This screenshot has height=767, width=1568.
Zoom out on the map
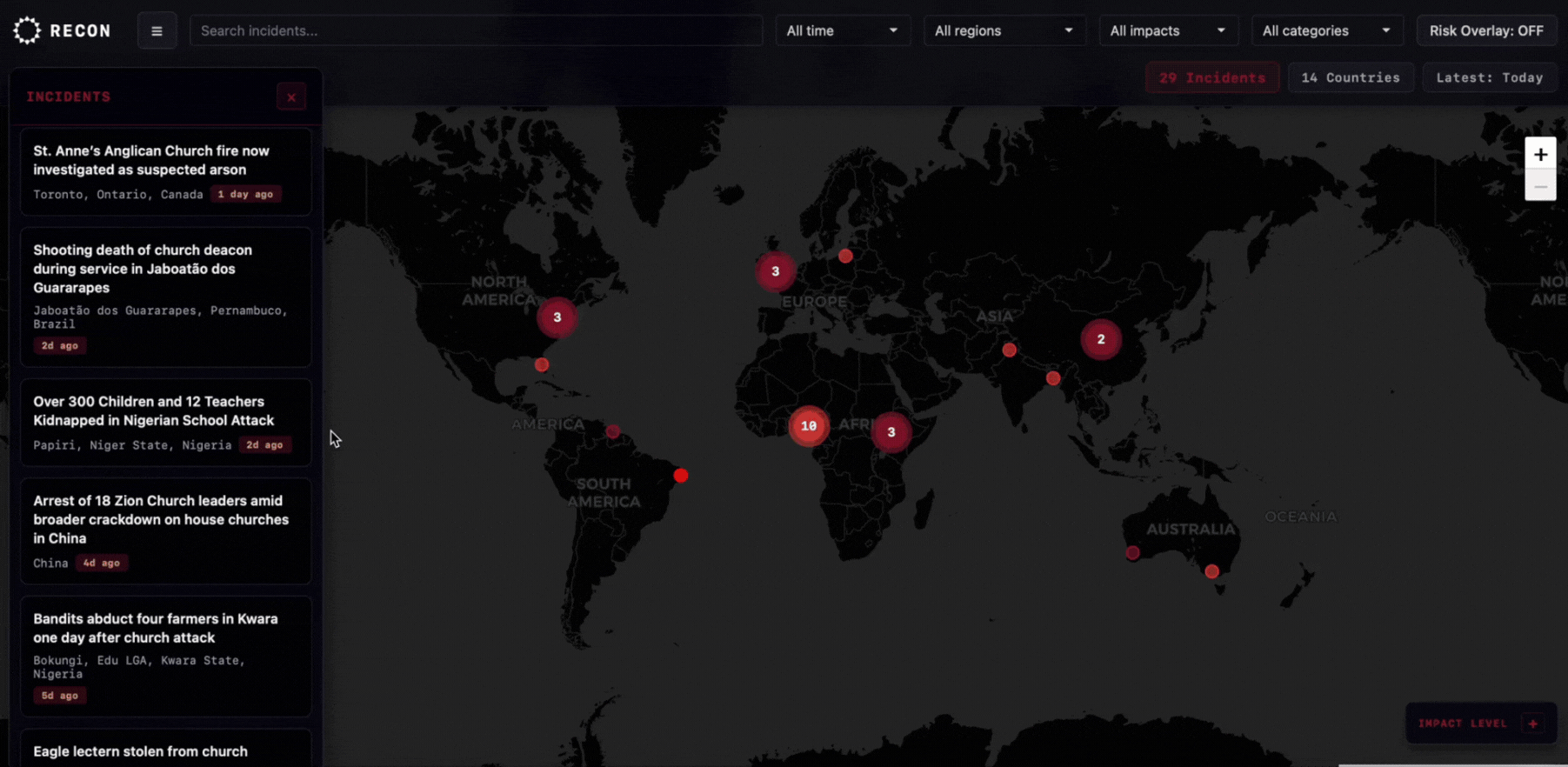(1540, 186)
